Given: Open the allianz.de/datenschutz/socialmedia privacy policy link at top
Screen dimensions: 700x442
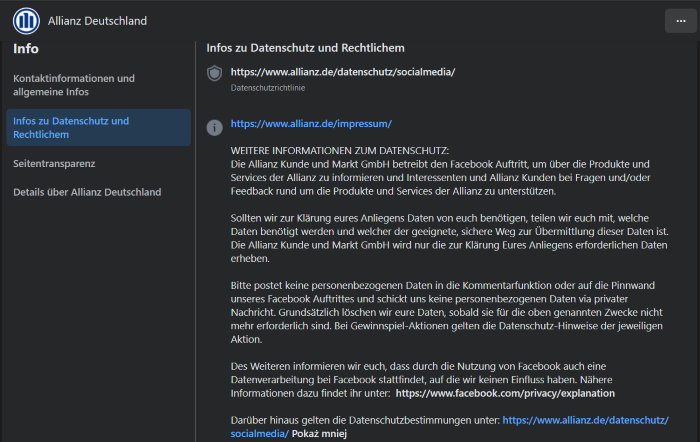Looking at the screenshot, I should [343, 72].
